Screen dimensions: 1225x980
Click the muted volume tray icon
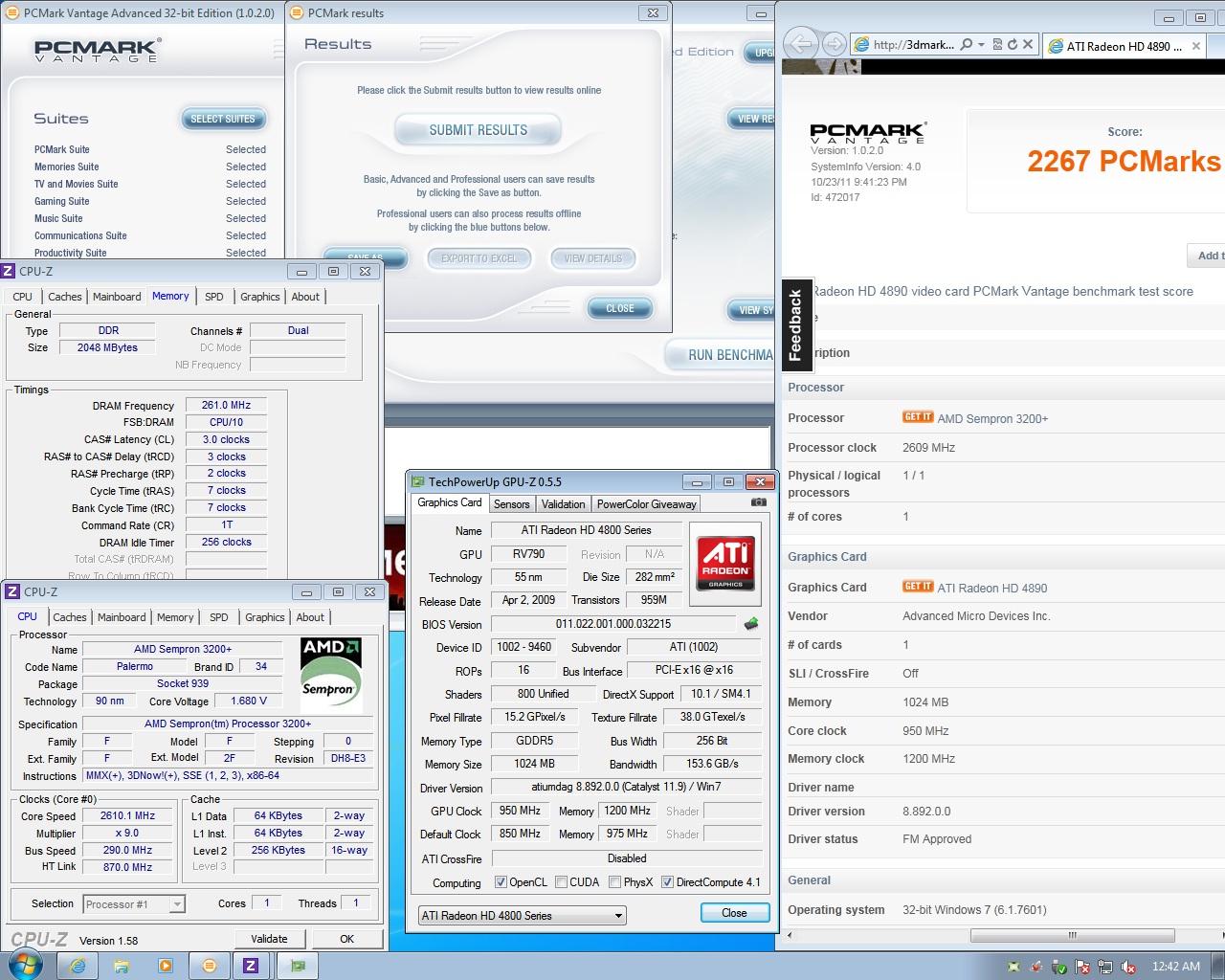(x=1128, y=967)
